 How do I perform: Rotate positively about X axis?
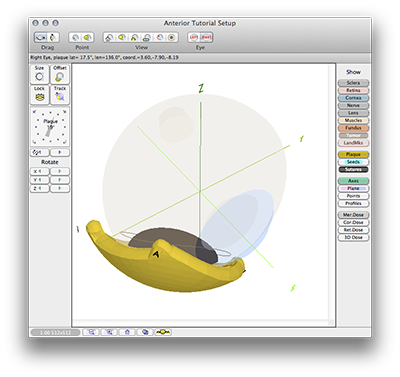(60, 171)
